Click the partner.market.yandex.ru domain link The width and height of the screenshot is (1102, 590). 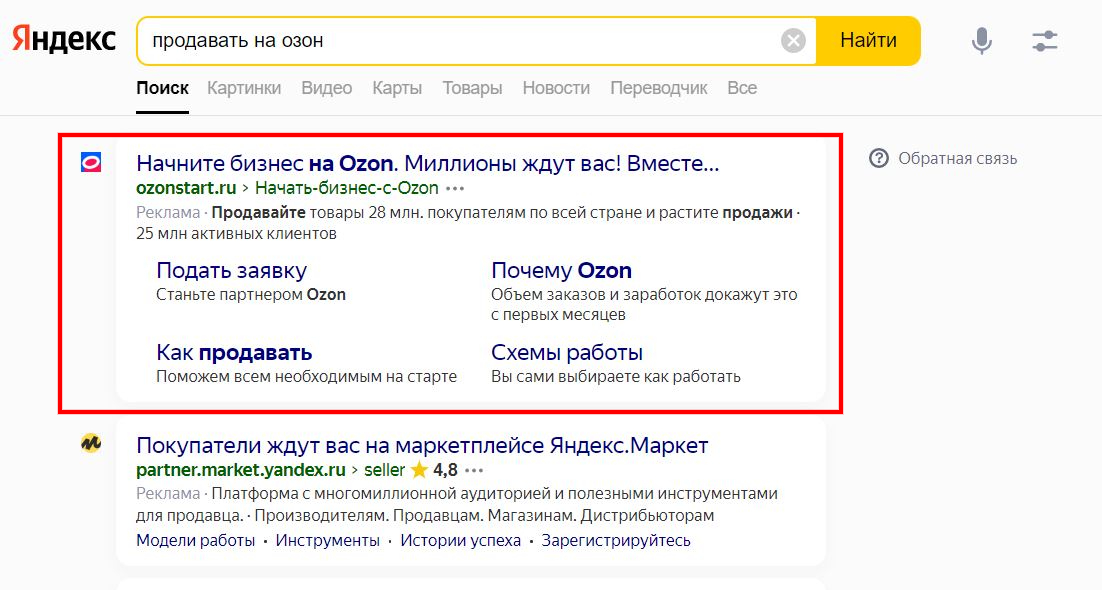click(240, 470)
